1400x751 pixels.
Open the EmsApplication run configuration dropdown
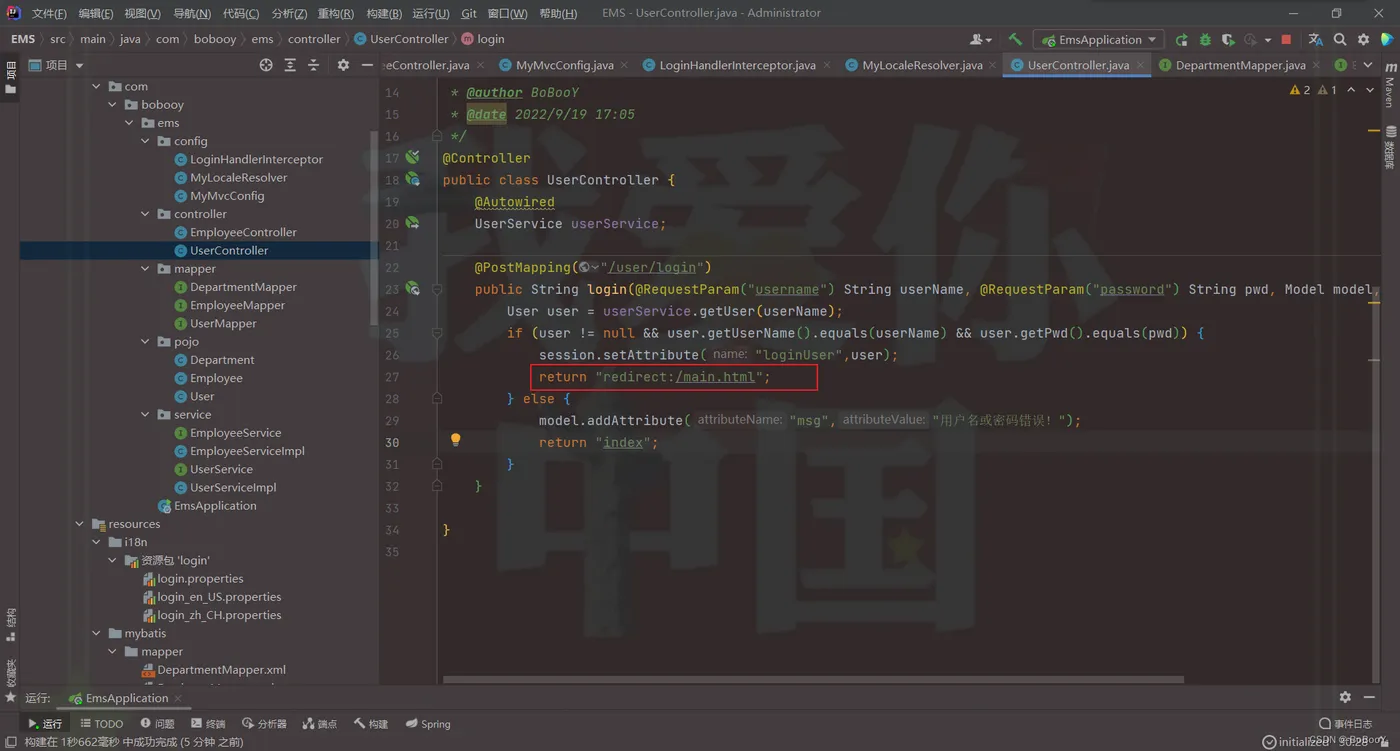(1098, 40)
